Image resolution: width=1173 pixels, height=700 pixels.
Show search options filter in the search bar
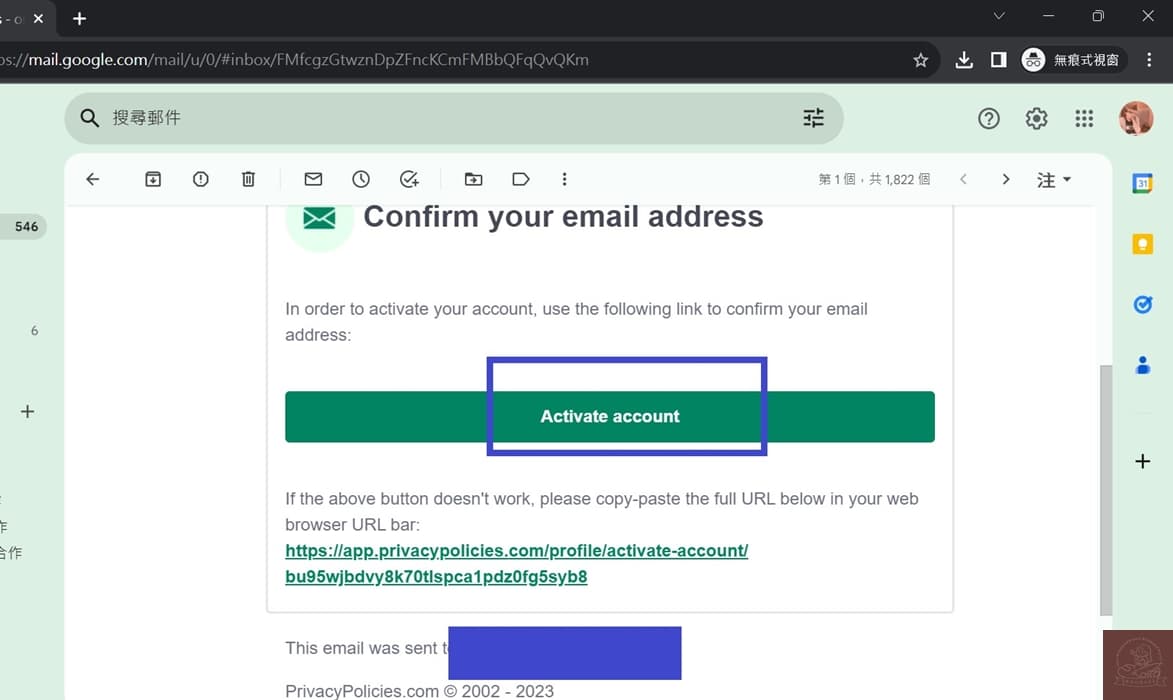pyautogui.click(x=813, y=118)
